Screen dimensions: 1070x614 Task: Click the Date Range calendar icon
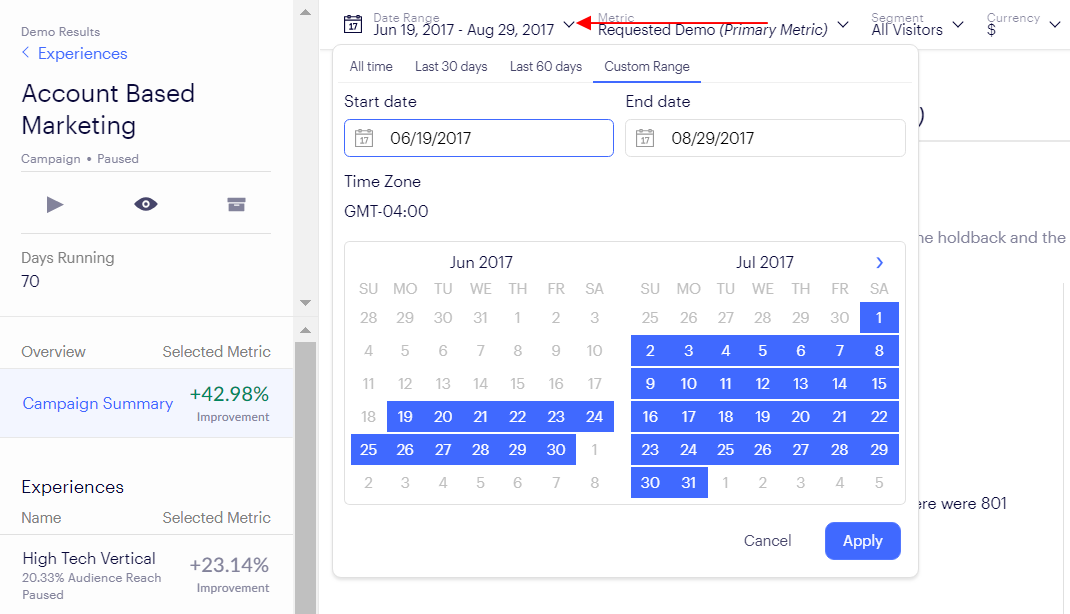click(352, 25)
